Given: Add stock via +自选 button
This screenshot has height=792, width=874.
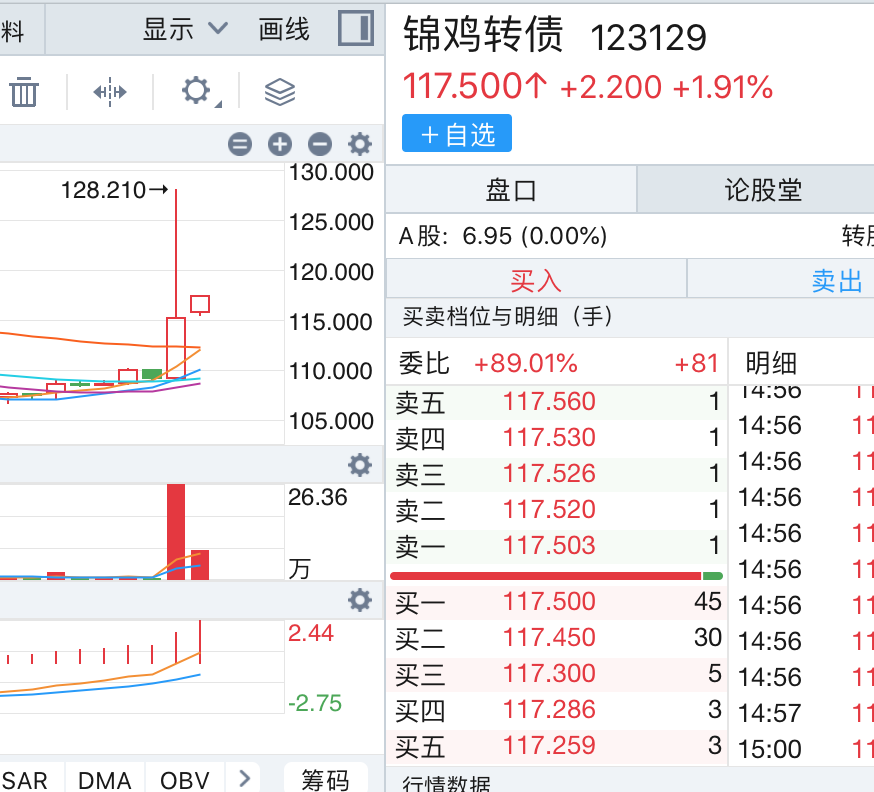Looking at the screenshot, I should pyautogui.click(x=457, y=134).
